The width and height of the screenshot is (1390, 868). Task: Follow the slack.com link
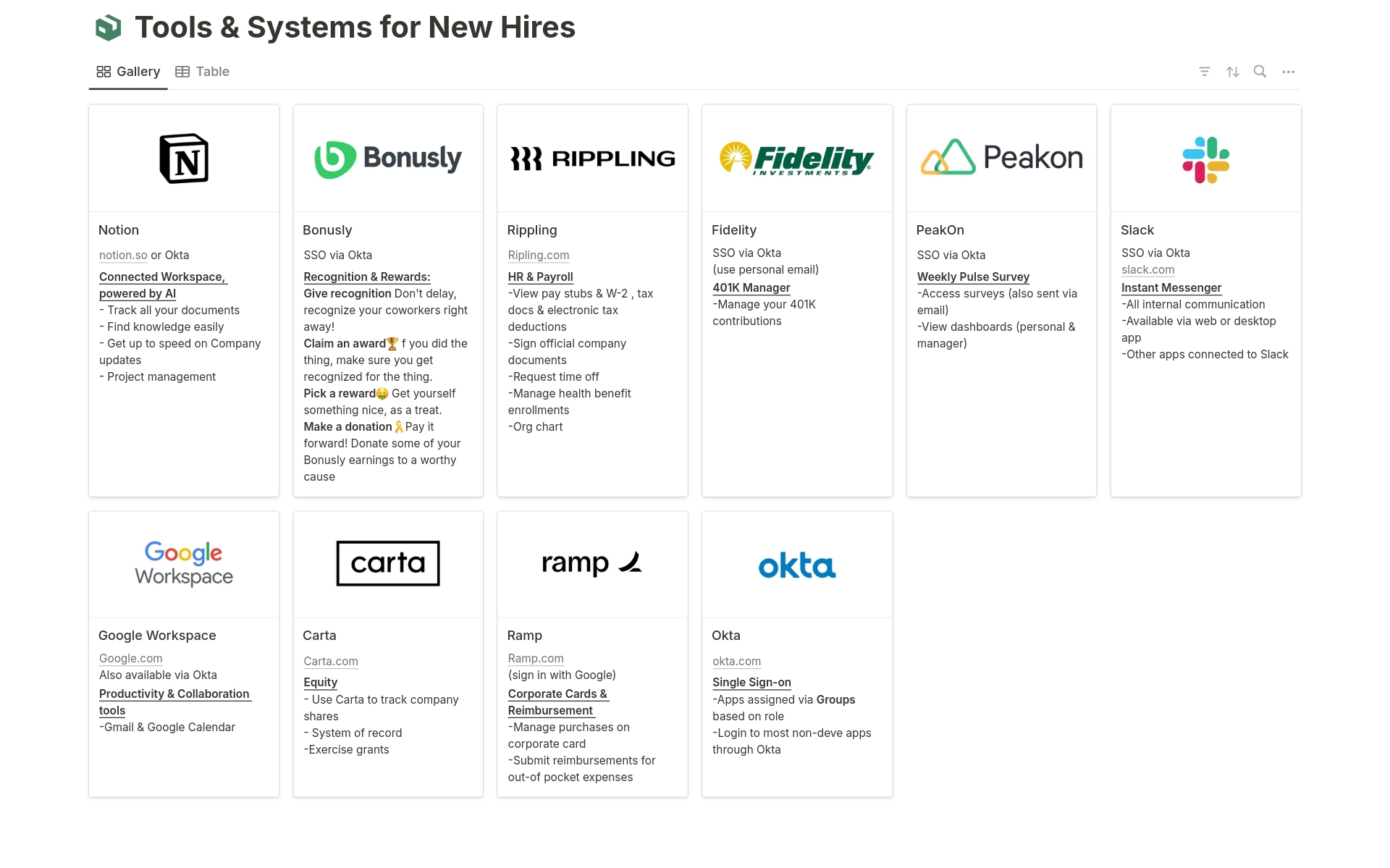coord(1147,269)
